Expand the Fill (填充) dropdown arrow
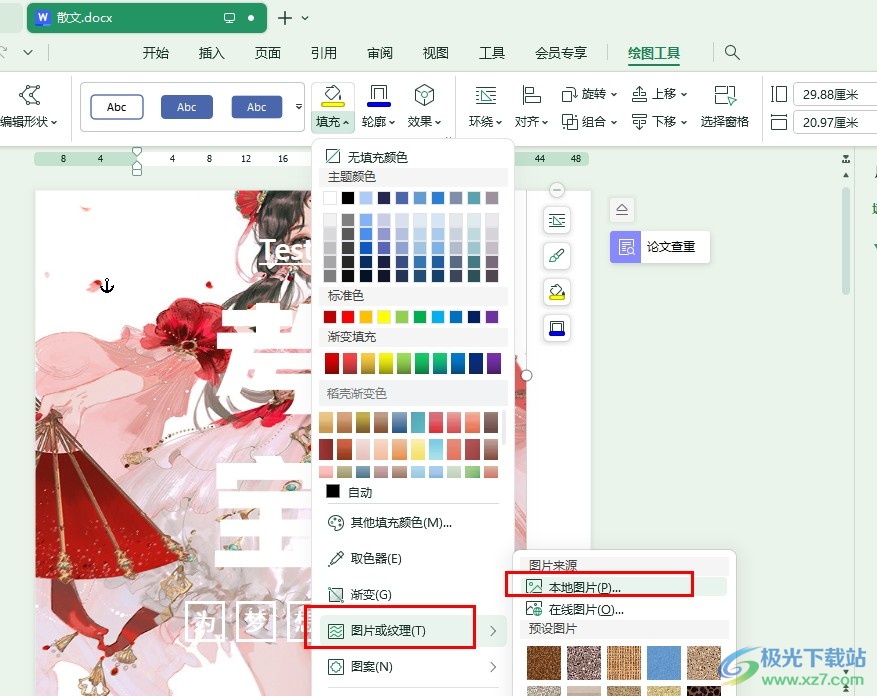Viewport: 877px width, 696px height. [346, 122]
